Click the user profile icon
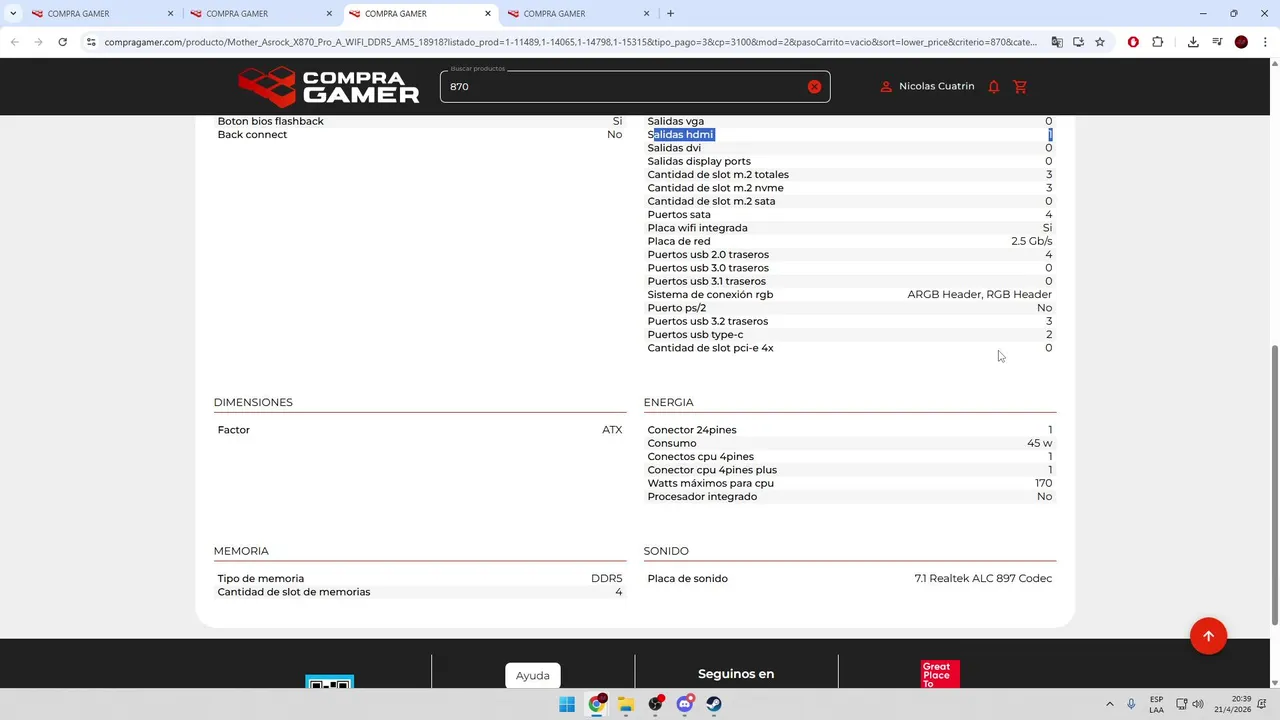The width and height of the screenshot is (1280, 720). click(886, 87)
